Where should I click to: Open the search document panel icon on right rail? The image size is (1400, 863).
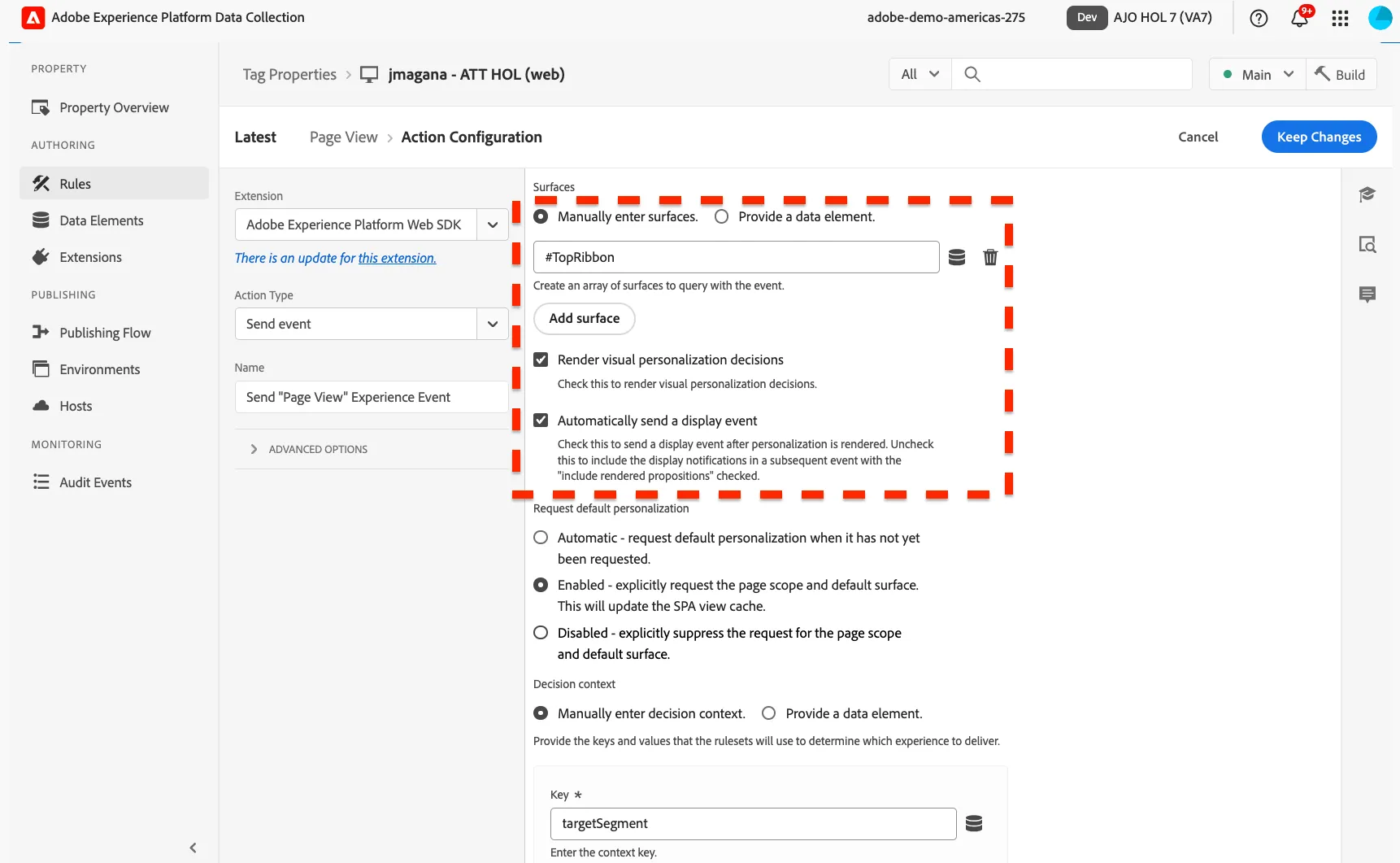click(1367, 244)
